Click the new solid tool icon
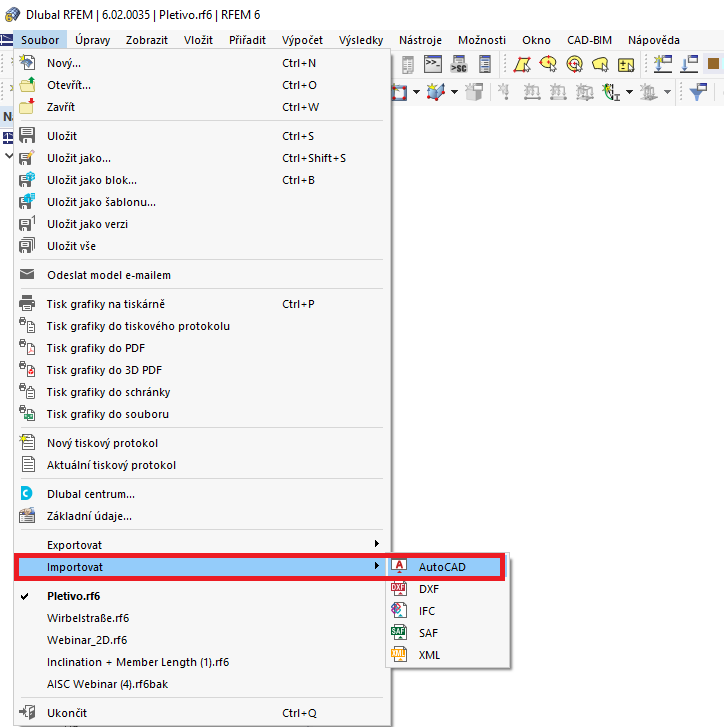The height and width of the screenshot is (727, 724). pos(436,92)
